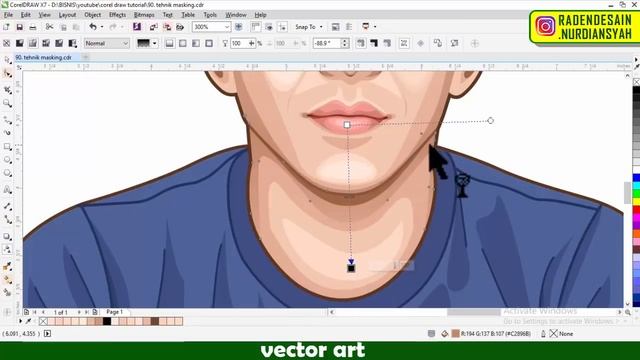
Task: Click the Publish to PDF icon
Action: 180,27
